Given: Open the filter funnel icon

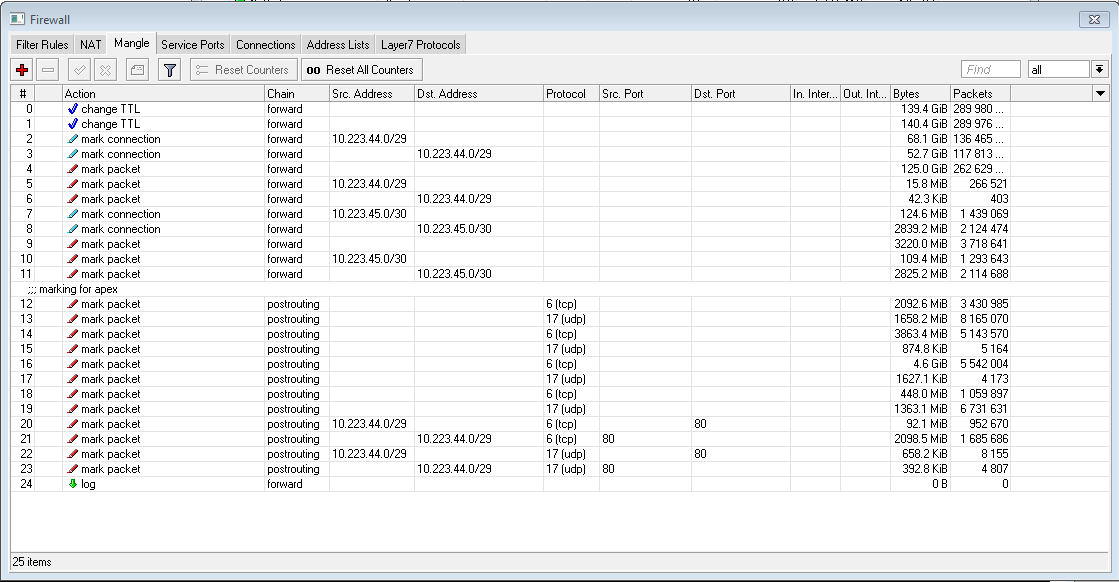Looking at the screenshot, I should [x=169, y=70].
